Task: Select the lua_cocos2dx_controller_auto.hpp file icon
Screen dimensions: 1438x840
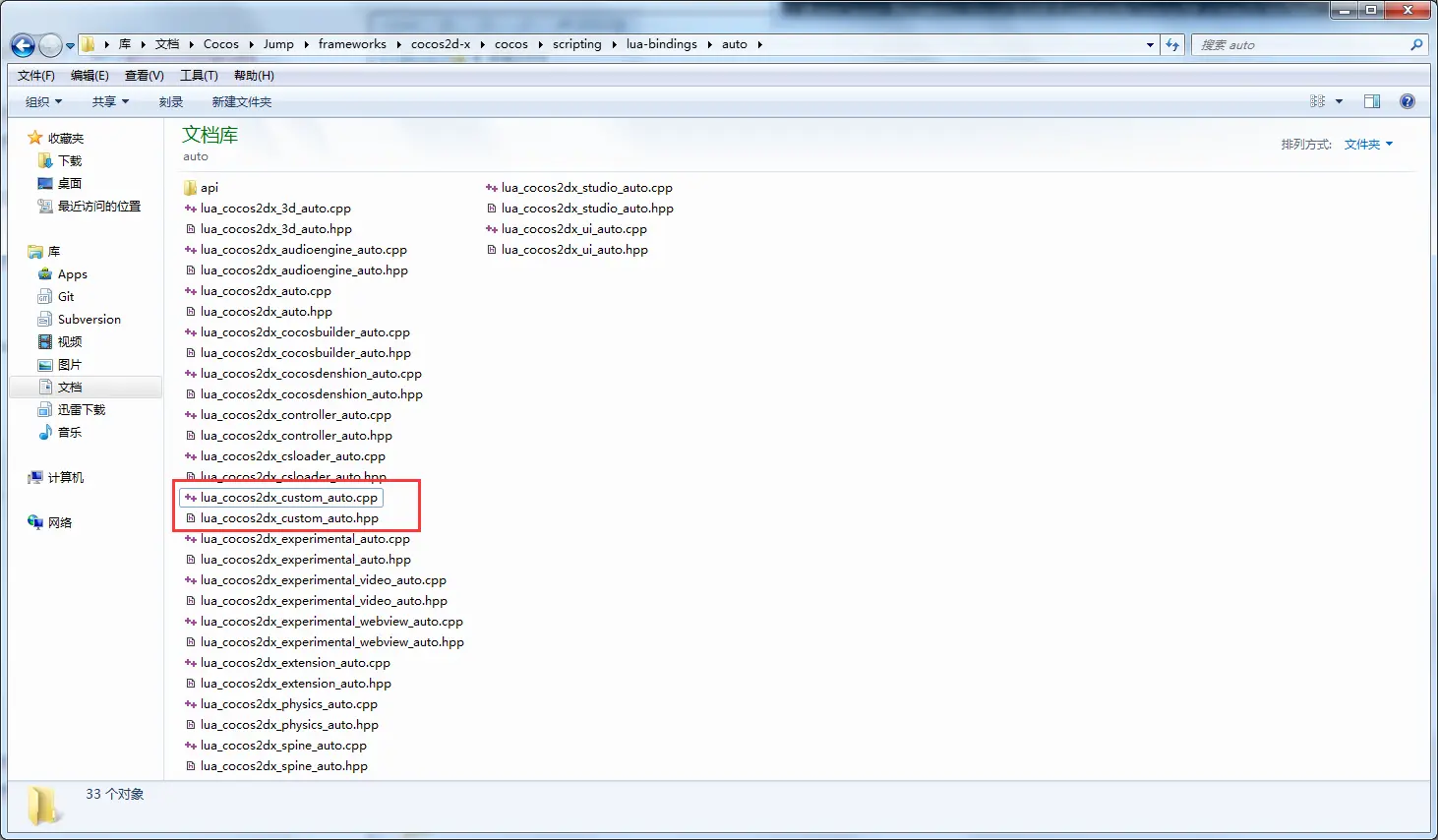Action: click(x=191, y=436)
